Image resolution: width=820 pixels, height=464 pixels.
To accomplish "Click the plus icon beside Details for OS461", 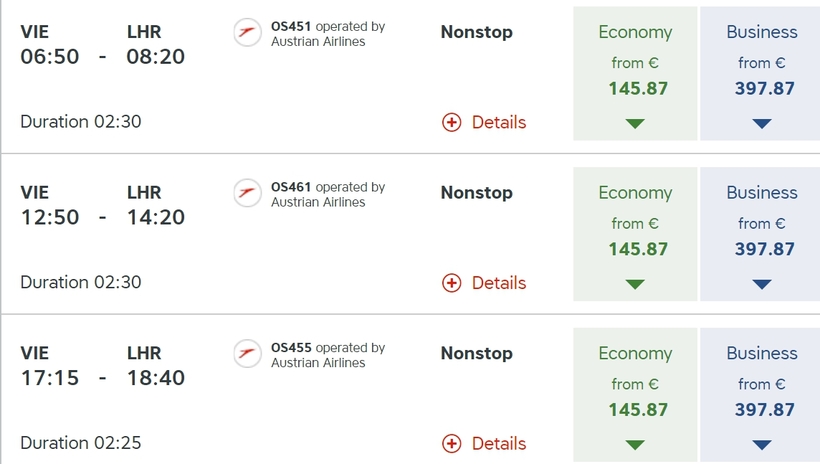I will pos(452,283).
